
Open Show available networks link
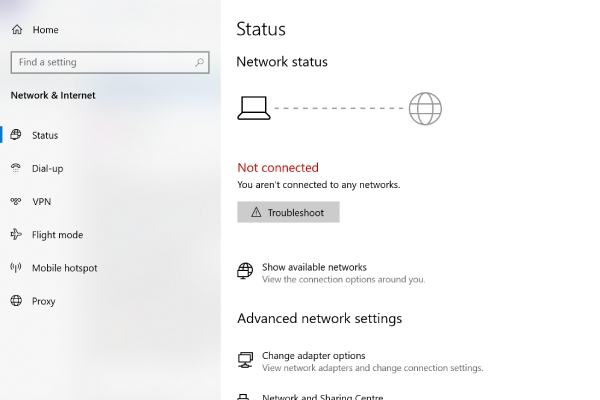click(314, 267)
